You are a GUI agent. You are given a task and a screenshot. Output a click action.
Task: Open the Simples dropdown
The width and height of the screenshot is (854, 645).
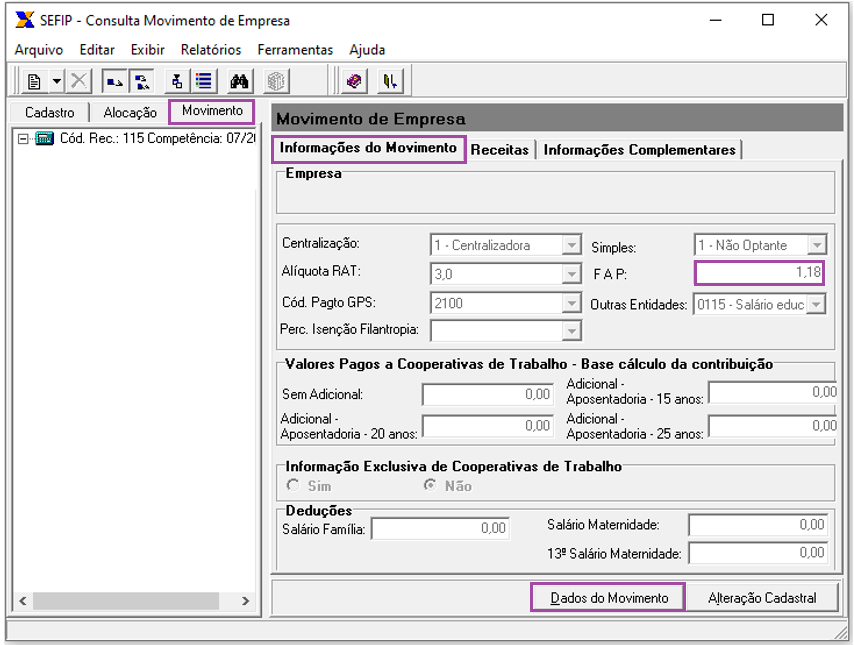[817, 245]
